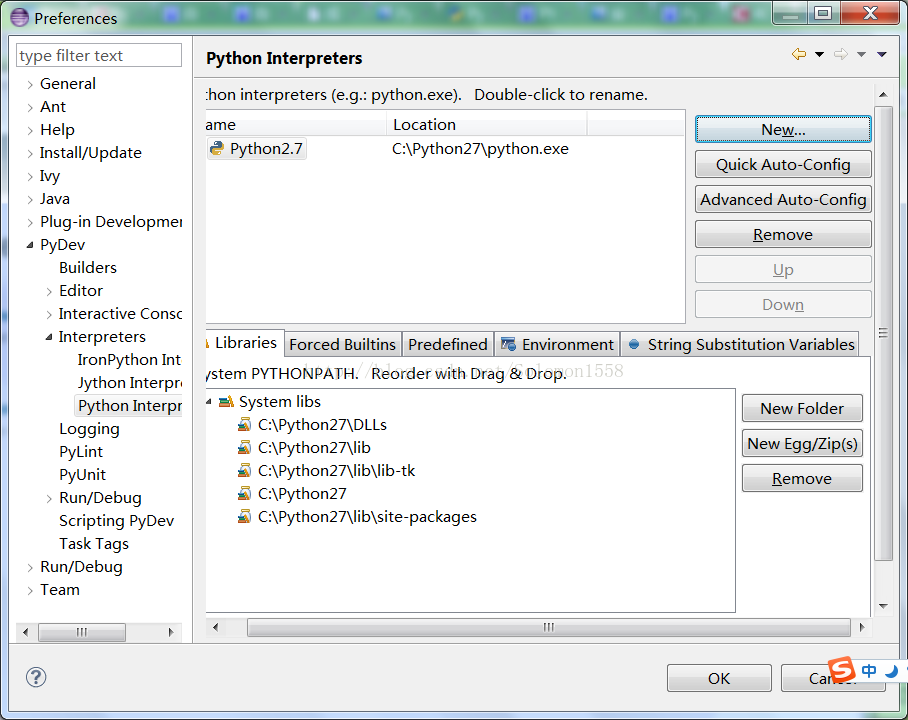Screen dimensions: 908x720
Task: Toggle the Chinese input mode indicator
Action: click(869, 671)
